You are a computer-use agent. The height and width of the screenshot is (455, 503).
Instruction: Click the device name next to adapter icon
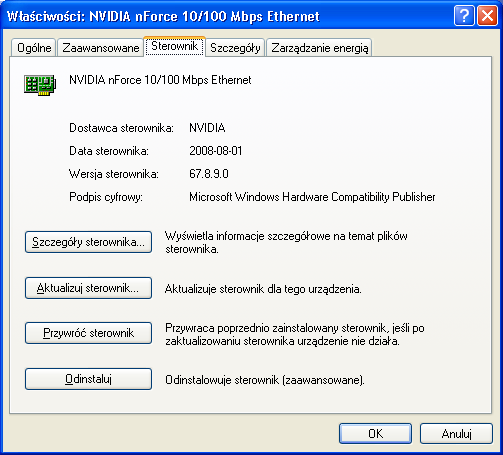coord(160,80)
